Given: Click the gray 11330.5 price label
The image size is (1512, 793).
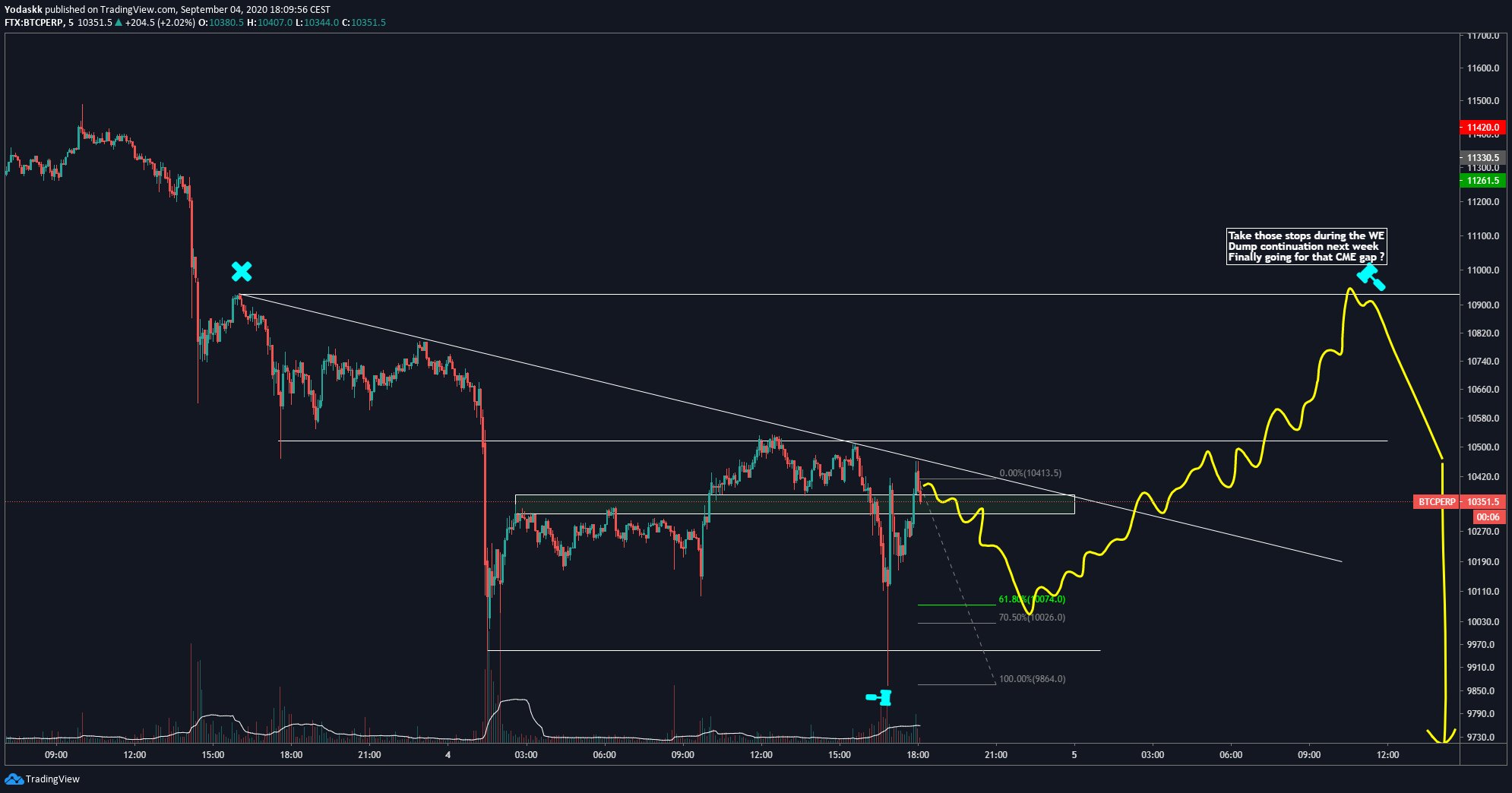Looking at the screenshot, I should tap(1482, 158).
